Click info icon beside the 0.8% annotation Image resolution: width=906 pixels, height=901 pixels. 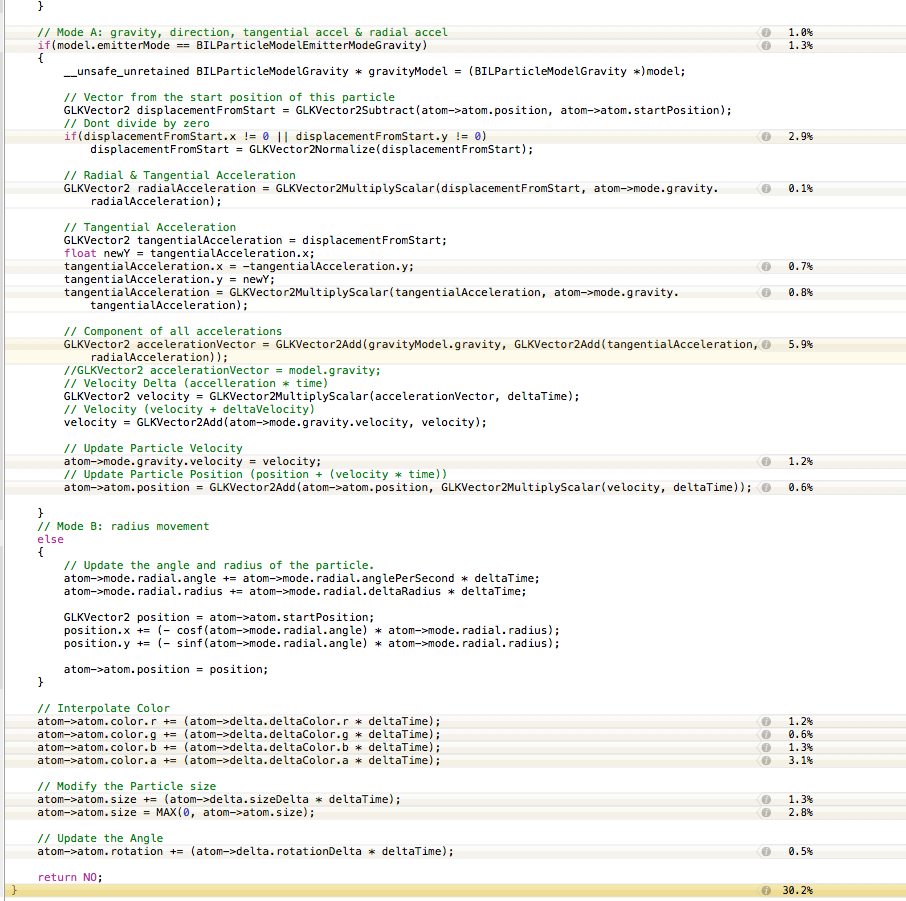coord(765,293)
